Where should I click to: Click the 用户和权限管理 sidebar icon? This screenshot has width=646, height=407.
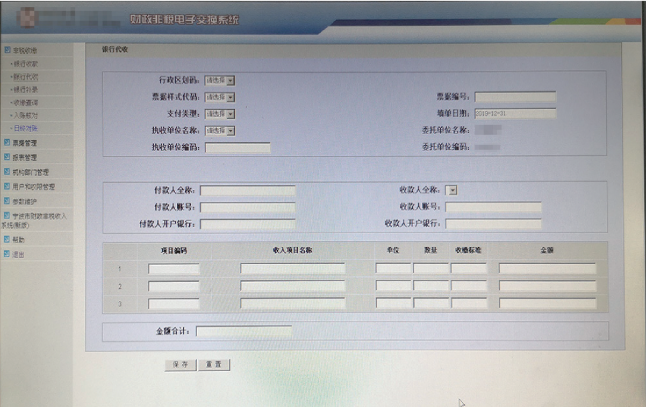tap(7, 186)
